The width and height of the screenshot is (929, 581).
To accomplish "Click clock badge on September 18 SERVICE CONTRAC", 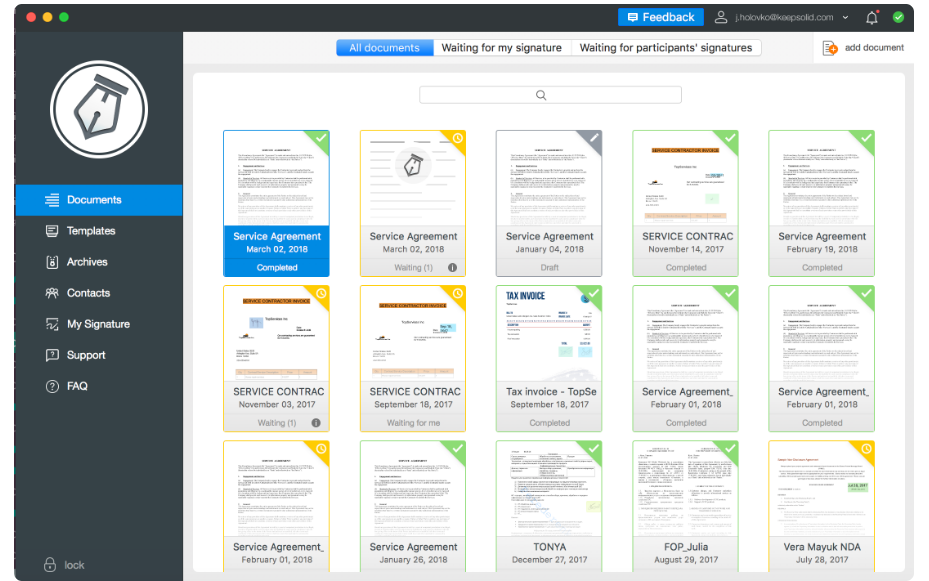I will (457, 293).
